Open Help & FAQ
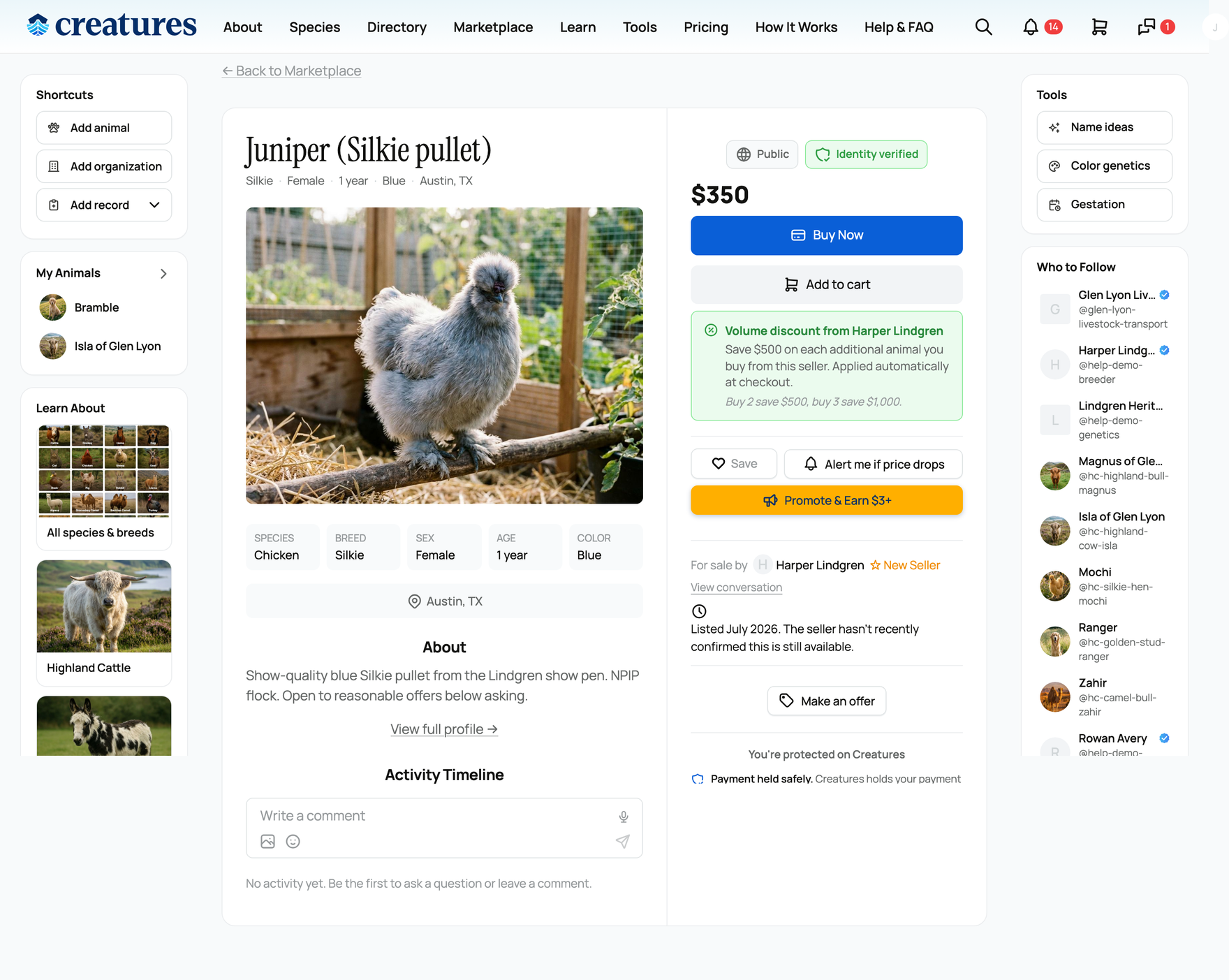This screenshot has width=1229, height=980. (899, 27)
